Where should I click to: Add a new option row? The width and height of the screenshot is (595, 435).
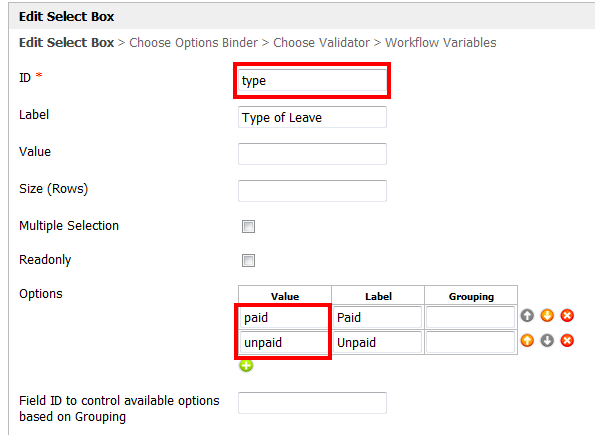point(246,366)
